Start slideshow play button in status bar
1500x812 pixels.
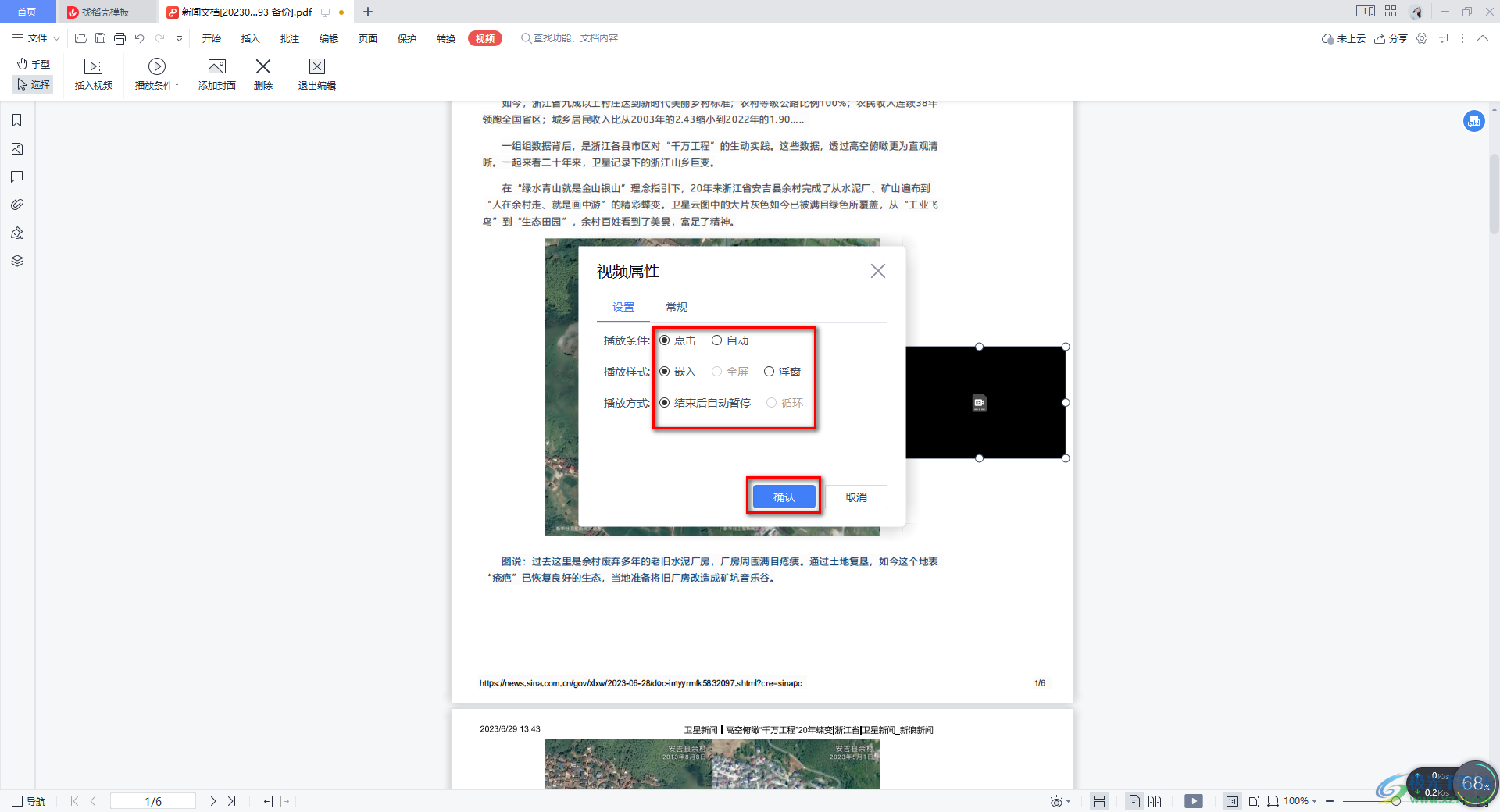[1193, 801]
